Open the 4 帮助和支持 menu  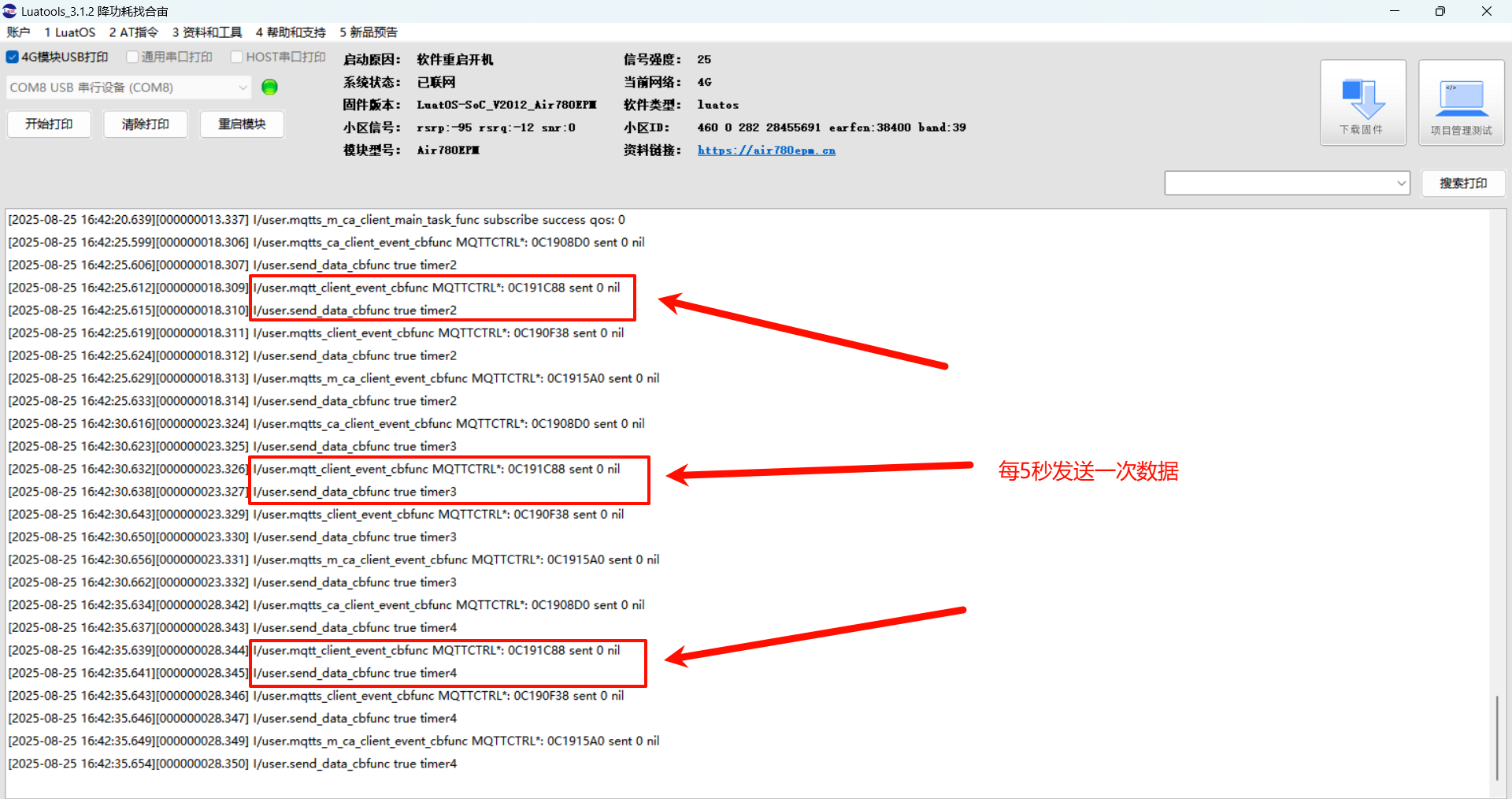coord(291,32)
